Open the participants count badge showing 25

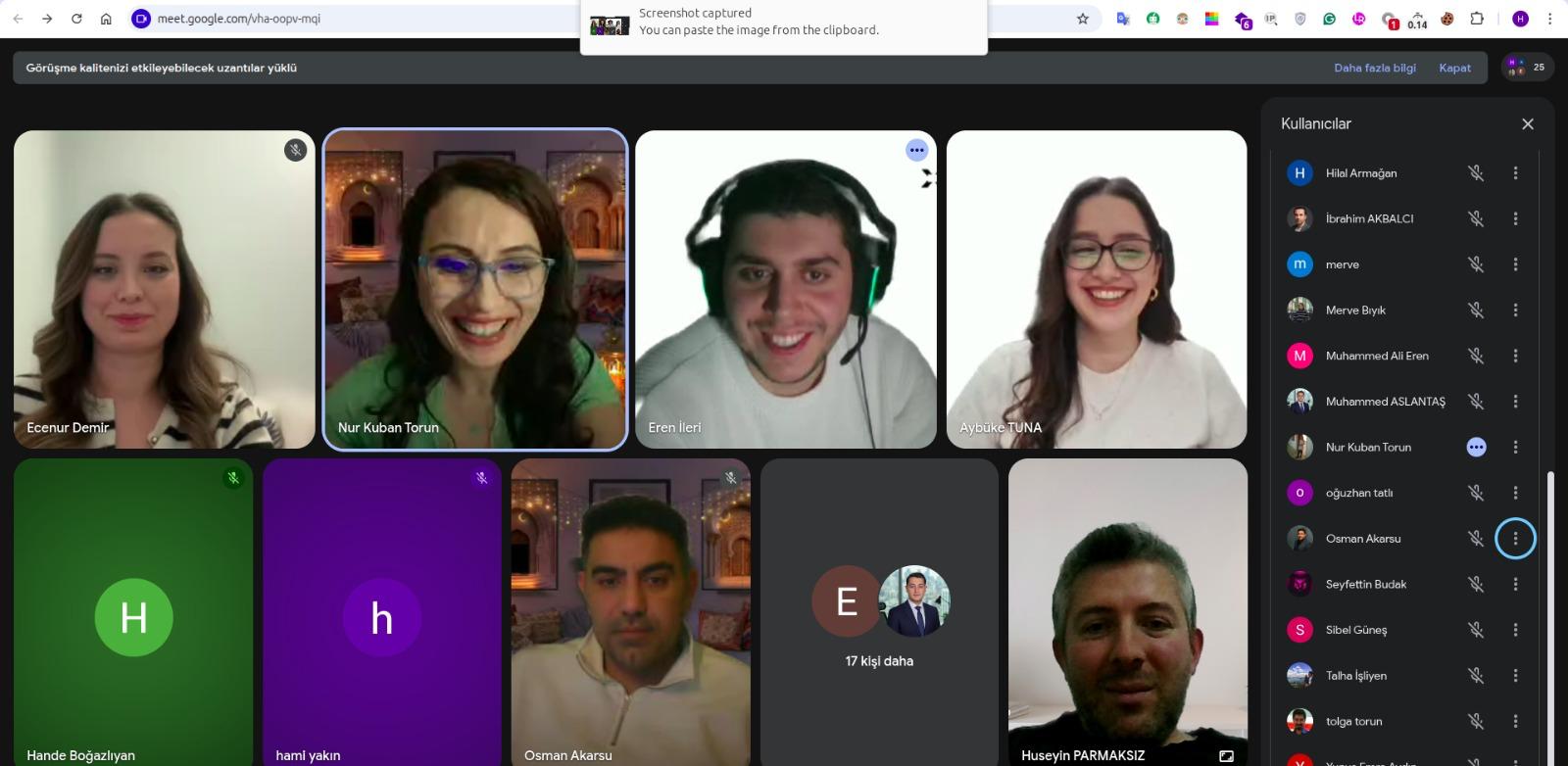[x=1527, y=68]
